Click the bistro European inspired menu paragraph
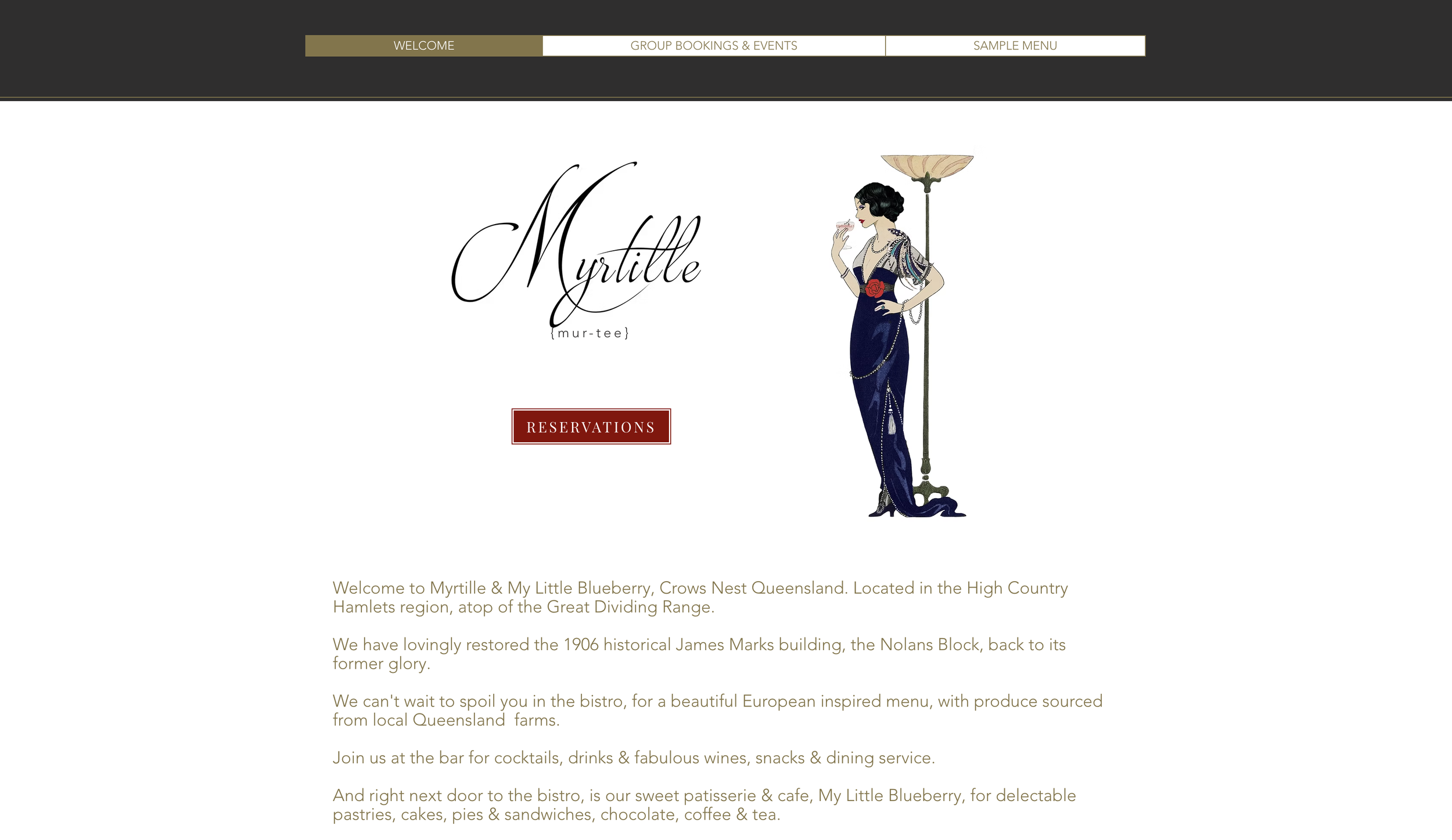 (x=717, y=710)
